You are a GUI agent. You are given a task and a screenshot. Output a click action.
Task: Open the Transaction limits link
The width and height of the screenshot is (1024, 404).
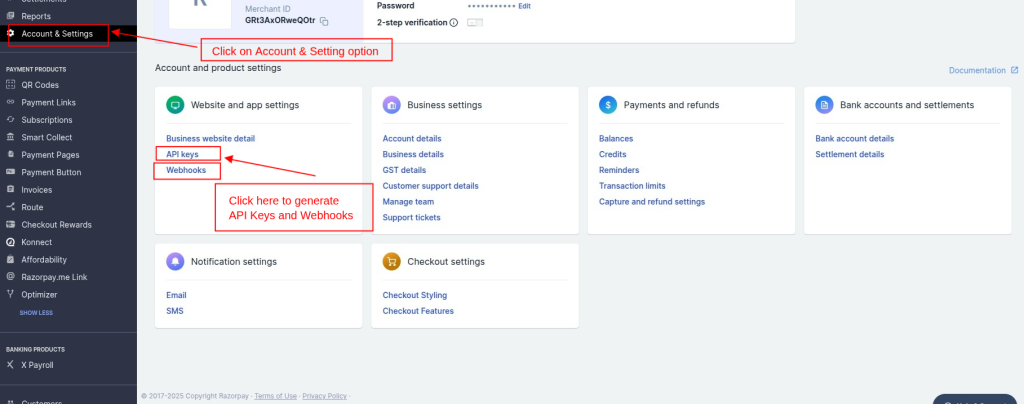click(x=632, y=186)
